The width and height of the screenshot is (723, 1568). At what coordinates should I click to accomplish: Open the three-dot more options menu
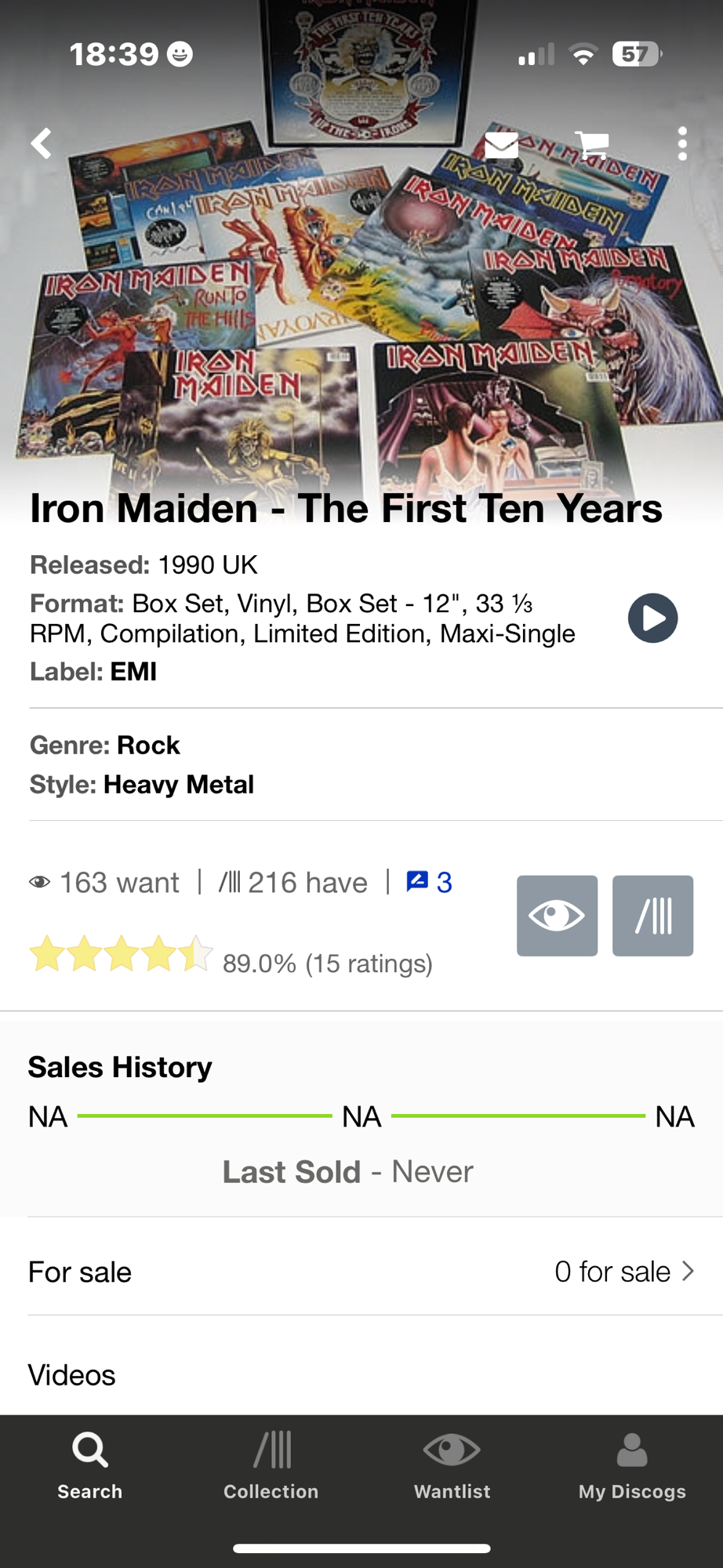[682, 144]
